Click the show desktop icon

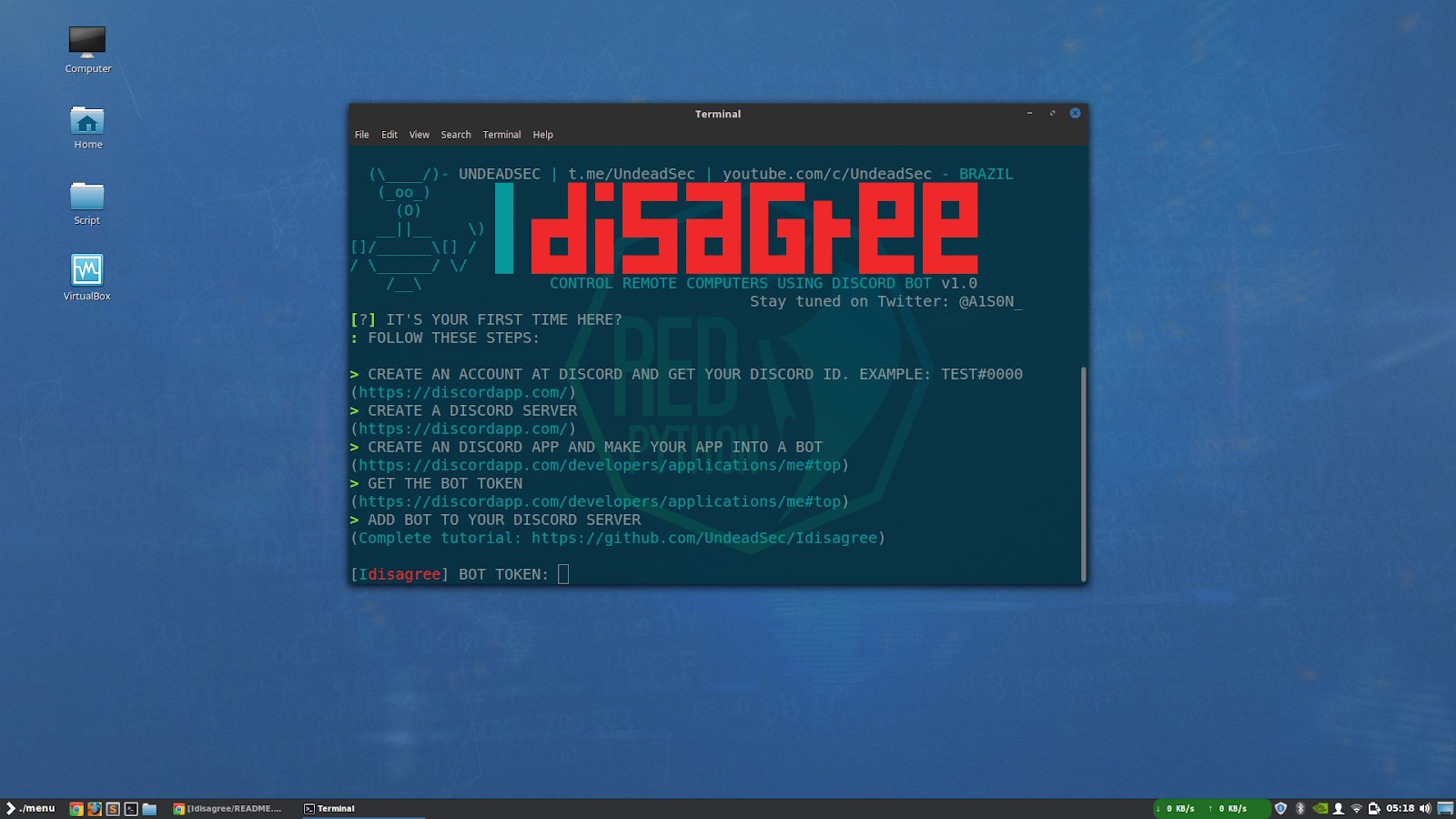1445,808
